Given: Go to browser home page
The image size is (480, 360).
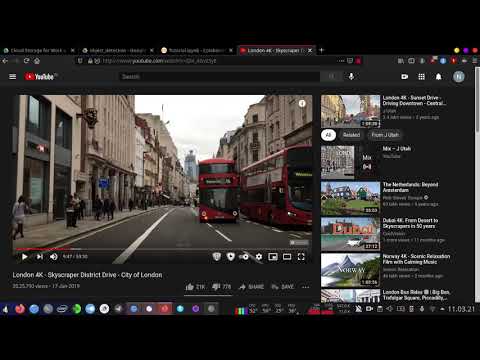Looking at the screenshot, I should point(37,61).
